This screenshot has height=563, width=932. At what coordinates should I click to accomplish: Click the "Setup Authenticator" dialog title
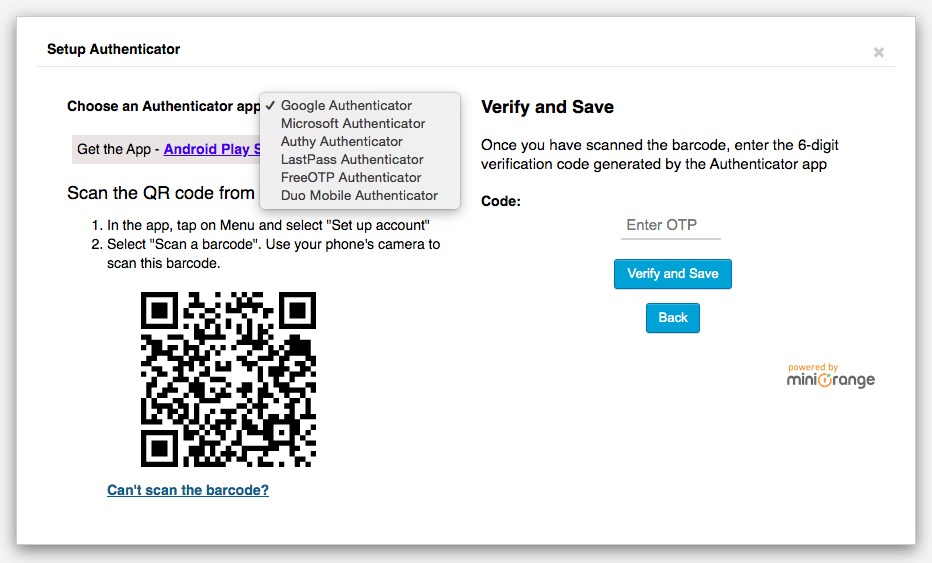click(x=113, y=48)
